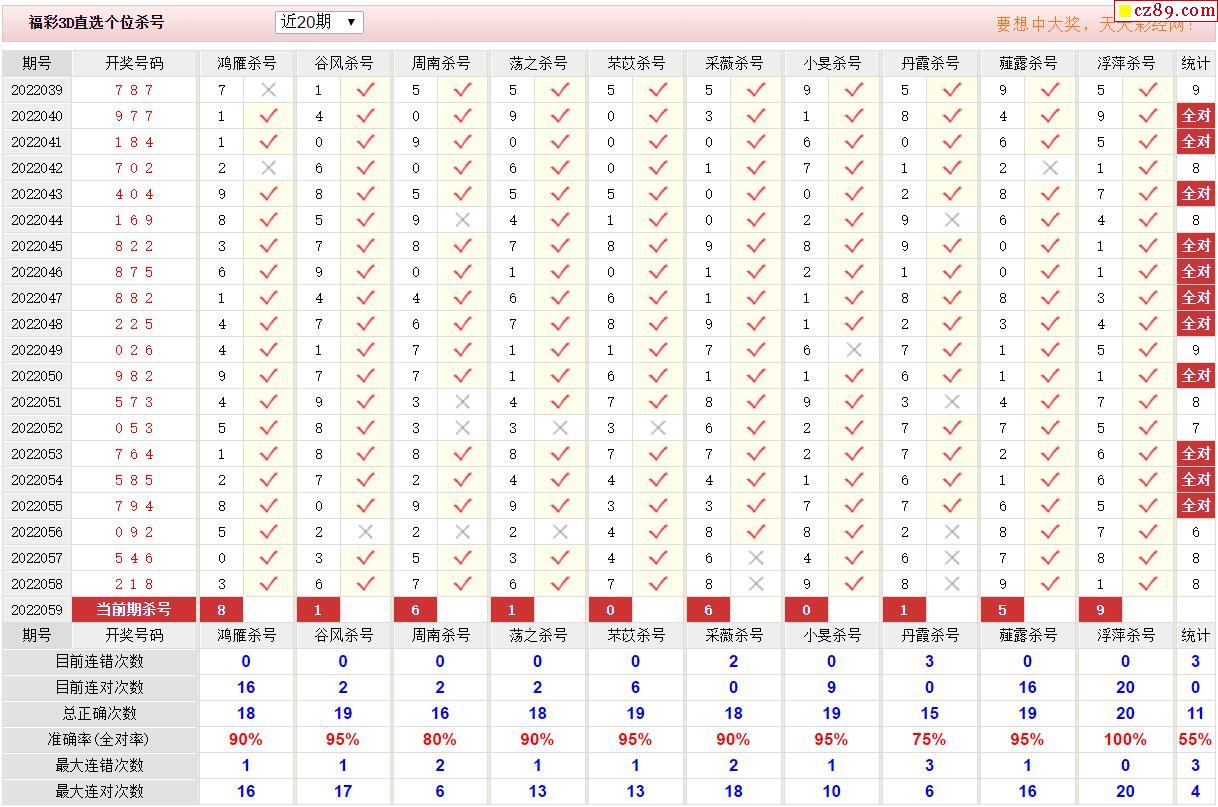The image size is (1218, 807).
Task: Click 周南 current kill number 6
Action: 415,609
